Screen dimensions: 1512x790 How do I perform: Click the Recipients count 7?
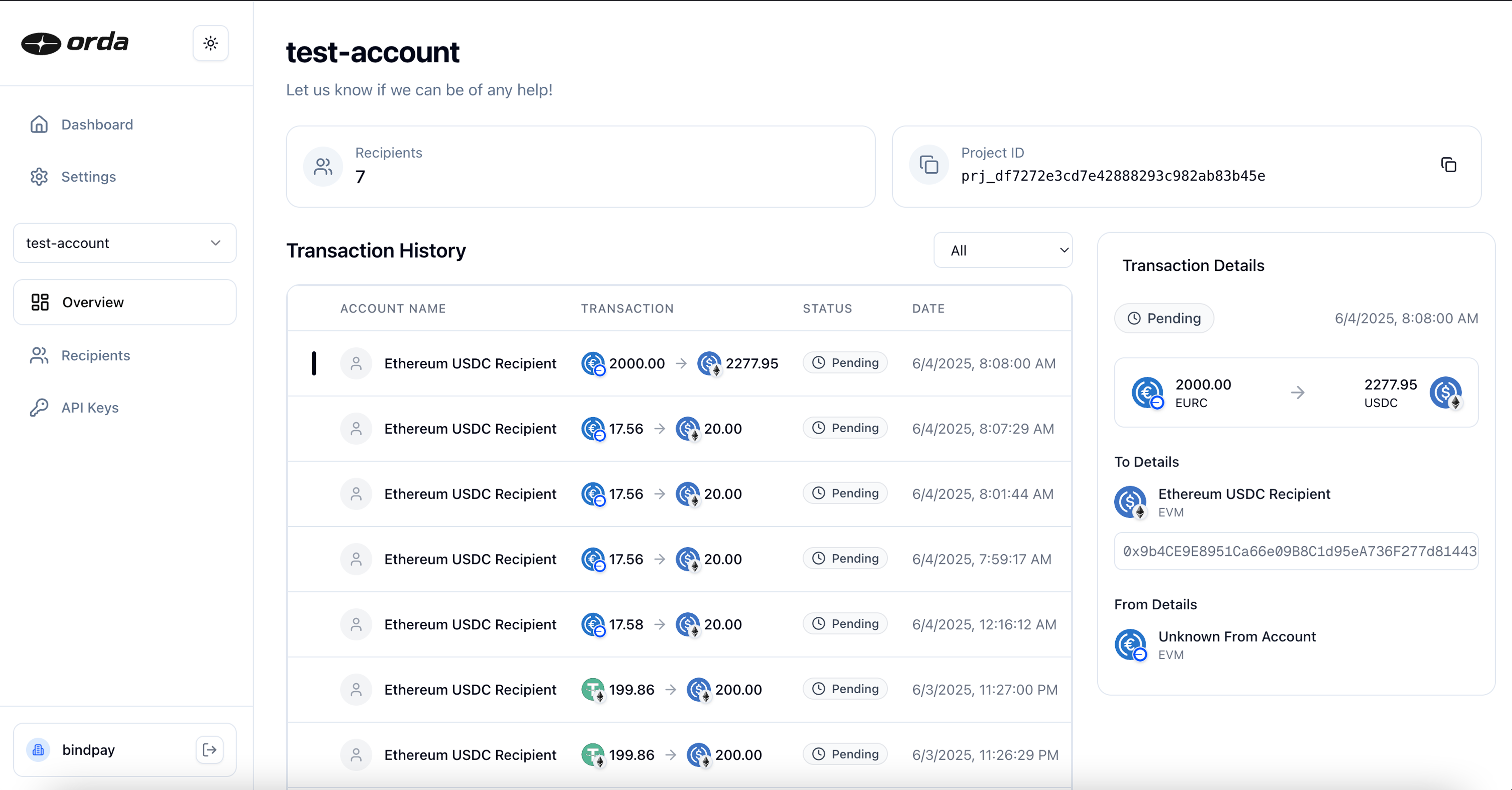(x=360, y=177)
